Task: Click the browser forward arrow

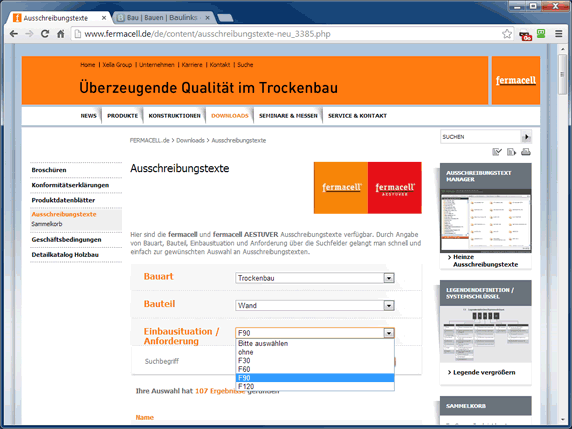Action: pyautogui.click(x=29, y=34)
